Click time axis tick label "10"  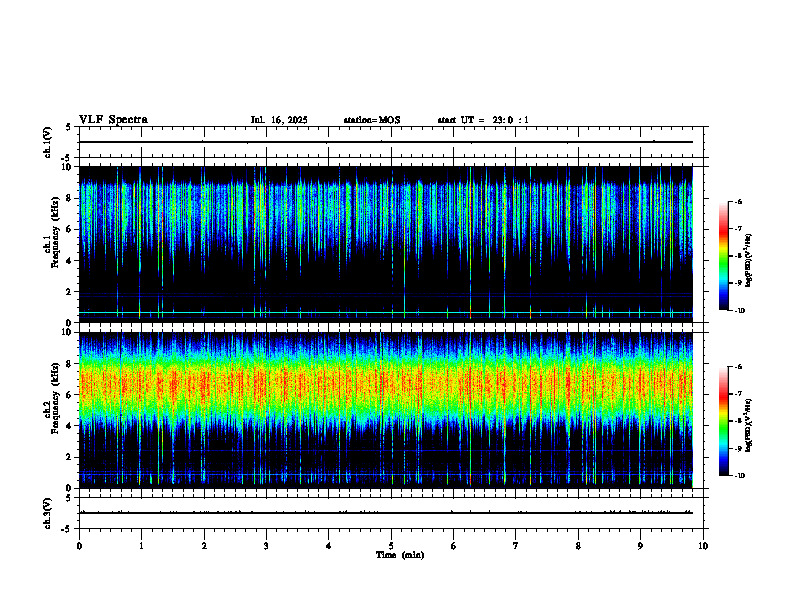click(703, 546)
